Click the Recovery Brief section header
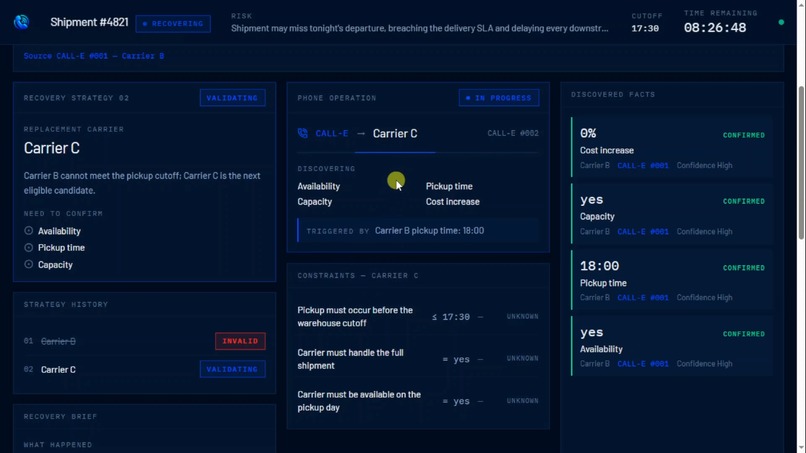 [x=60, y=416]
